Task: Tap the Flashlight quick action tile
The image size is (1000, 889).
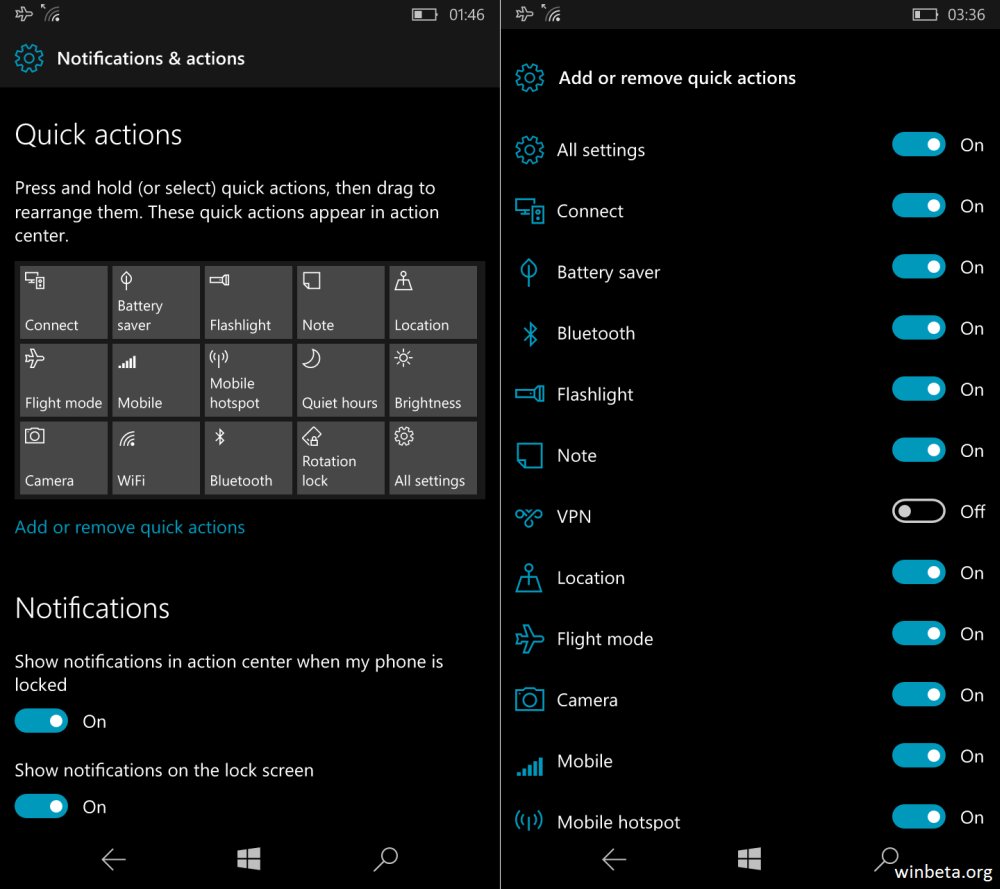Action: point(248,302)
